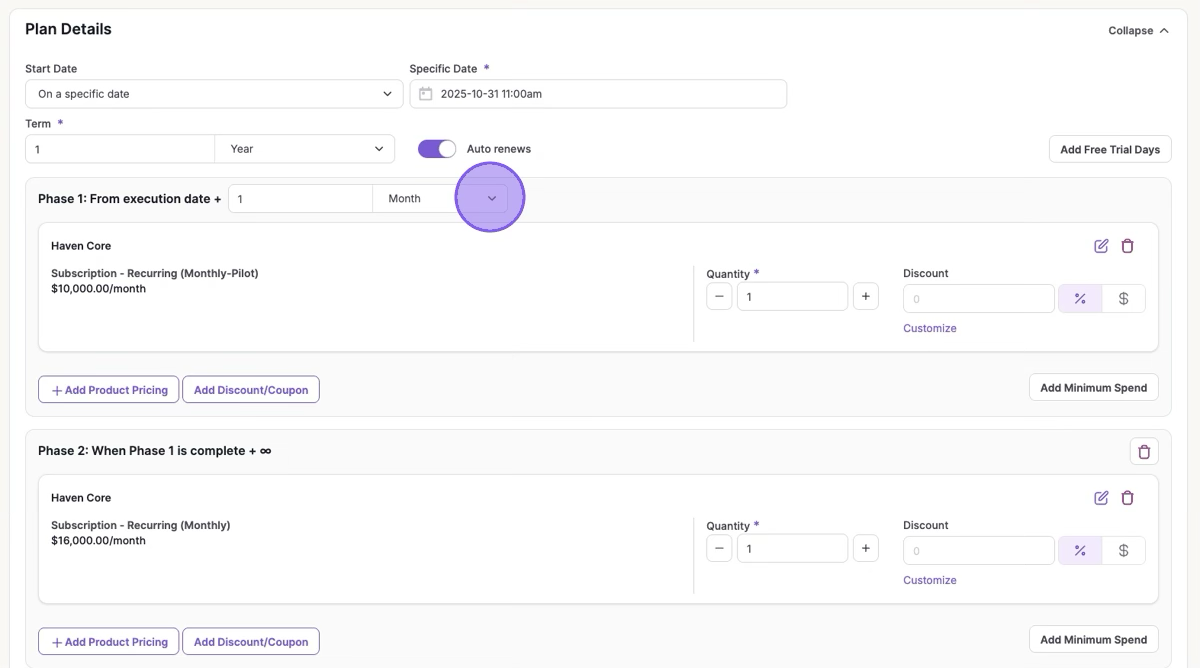This screenshot has height=668, width=1200.
Task: Toggle Auto renews switch off
Action: coord(437,149)
